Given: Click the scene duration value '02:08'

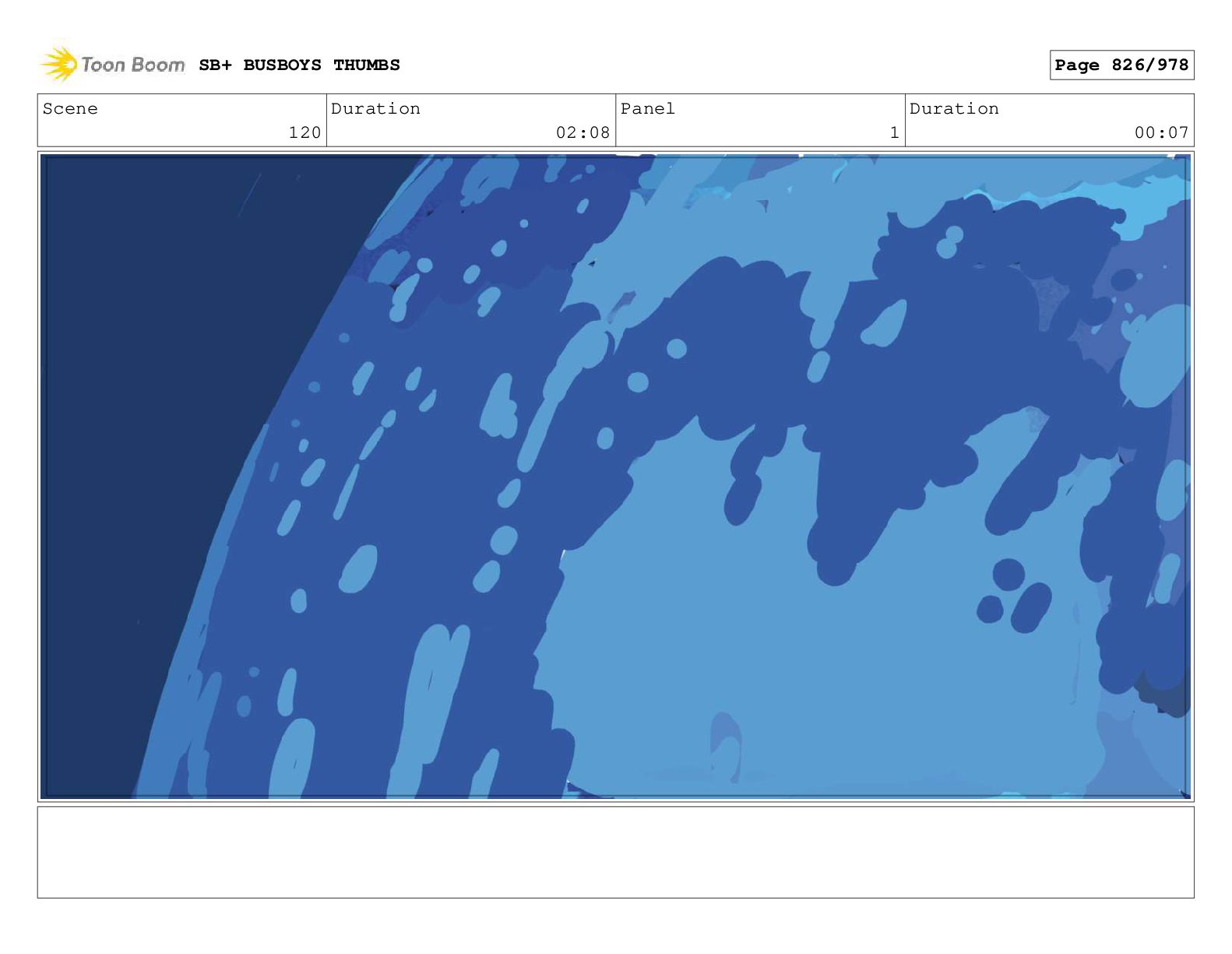Looking at the screenshot, I should [x=583, y=133].
